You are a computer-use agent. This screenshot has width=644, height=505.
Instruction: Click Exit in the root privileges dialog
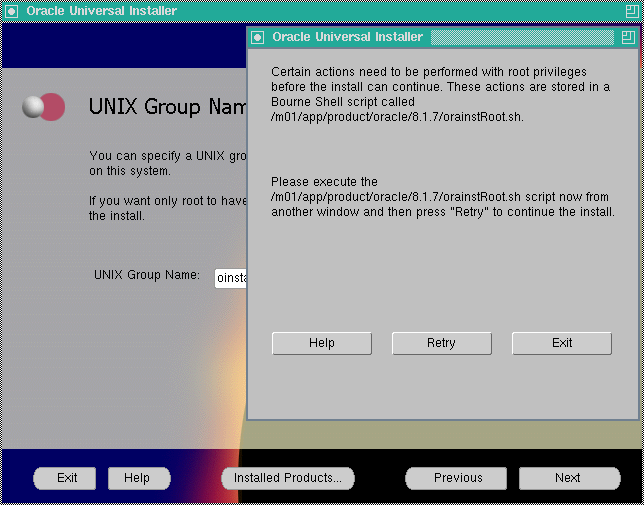pyautogui.click(x=561, y=343)
